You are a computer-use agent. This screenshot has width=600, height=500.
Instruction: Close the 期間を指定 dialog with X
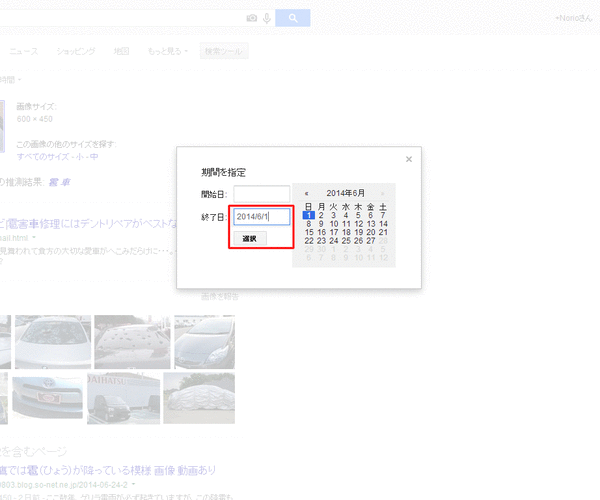click(x=409, y=159)
